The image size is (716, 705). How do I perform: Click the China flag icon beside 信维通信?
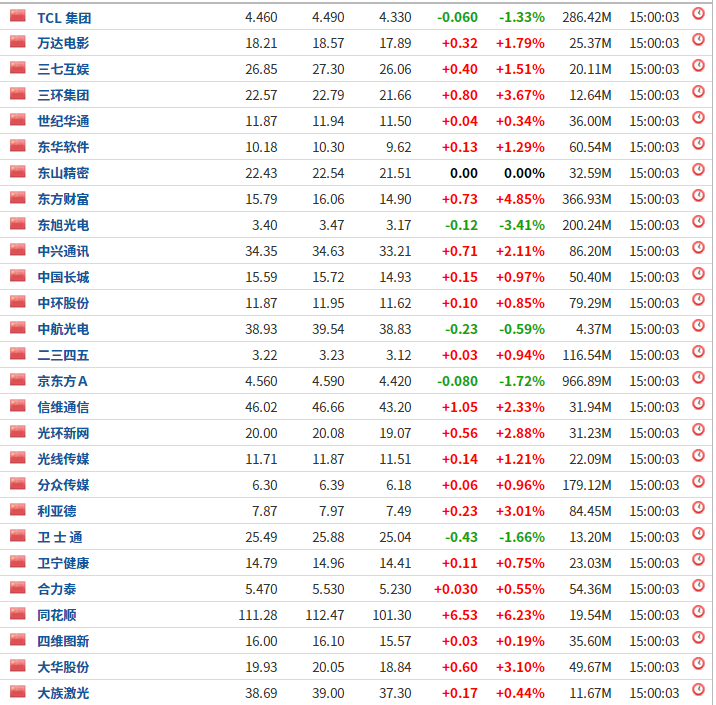click(18, 406)
